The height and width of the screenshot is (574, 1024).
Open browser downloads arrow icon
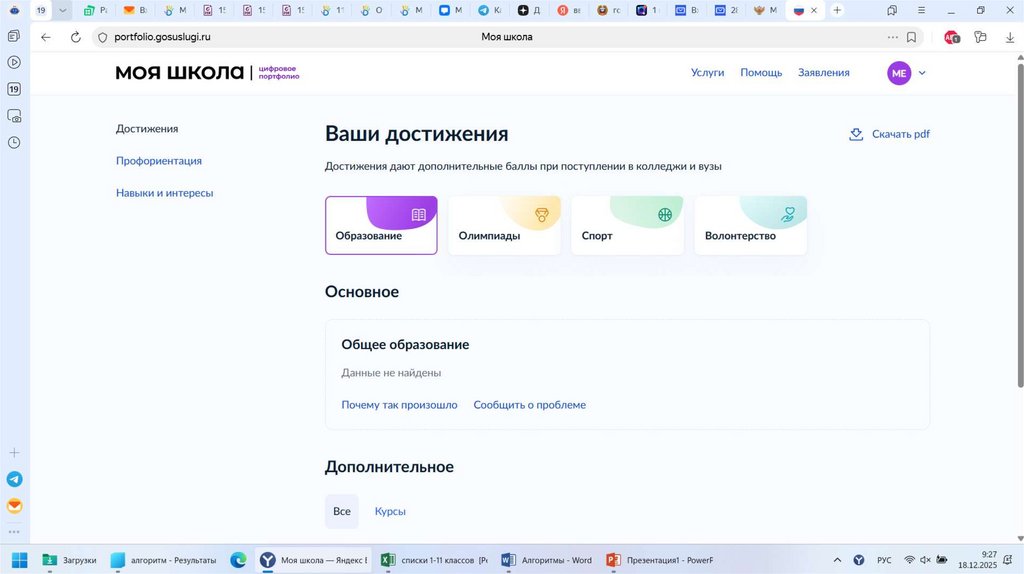pyautogui.click(x=1010, y=37)
